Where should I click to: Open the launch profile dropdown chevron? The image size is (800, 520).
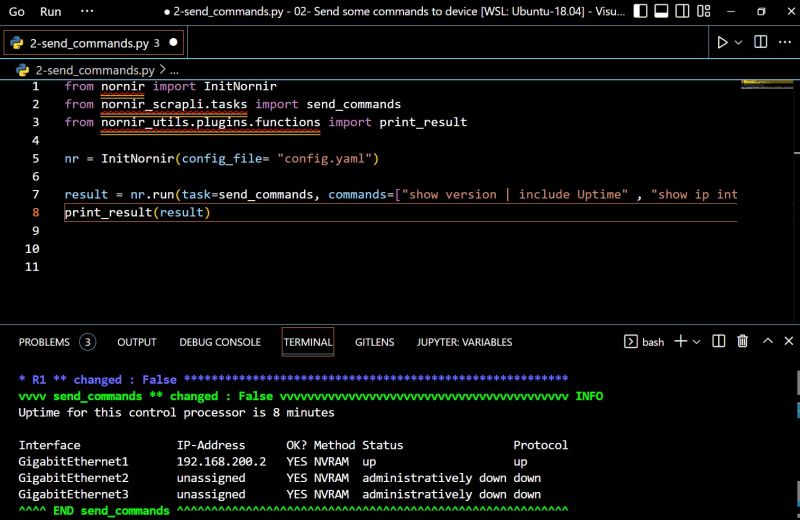(696, 341)
